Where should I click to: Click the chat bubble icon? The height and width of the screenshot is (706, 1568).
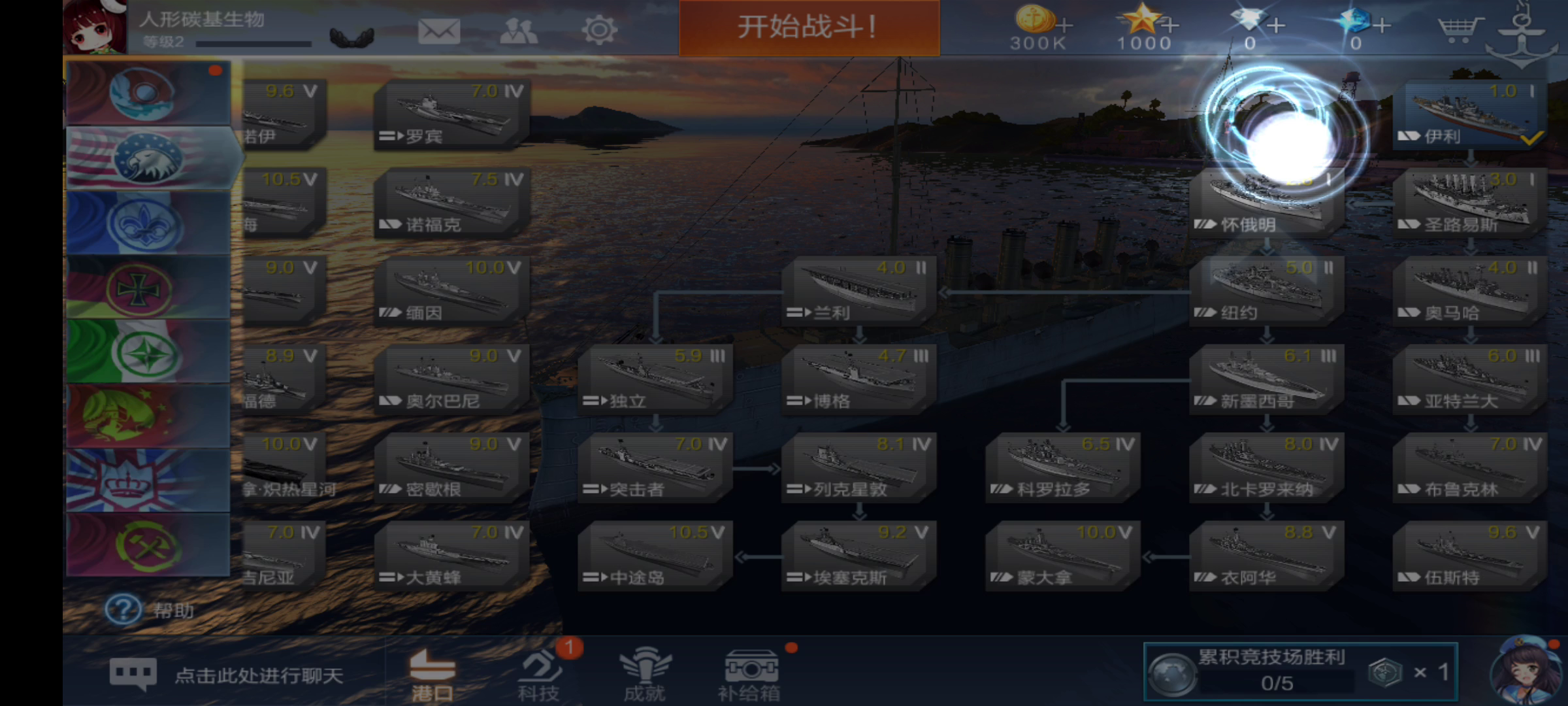(133, 675)
